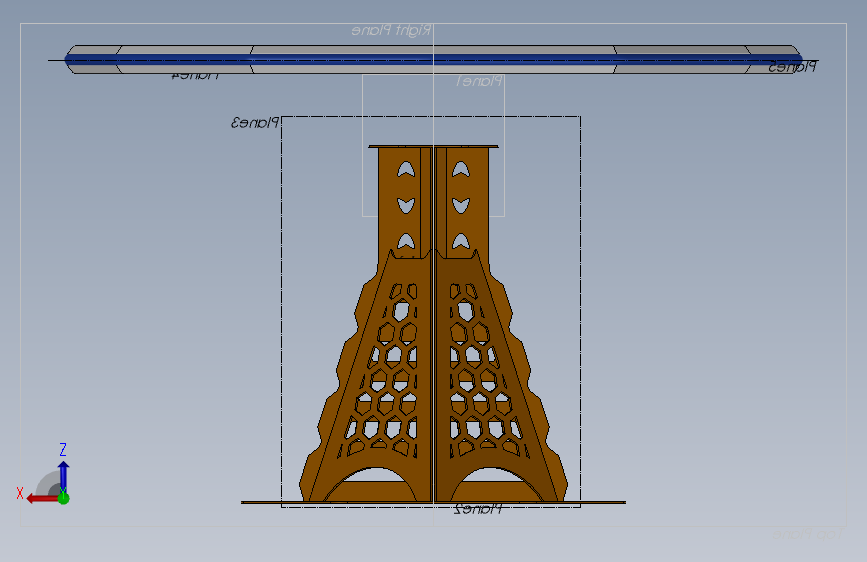Select the mirrored Plane1 label
The width and height of the screenshot is (867, 562).
point(479,81)
